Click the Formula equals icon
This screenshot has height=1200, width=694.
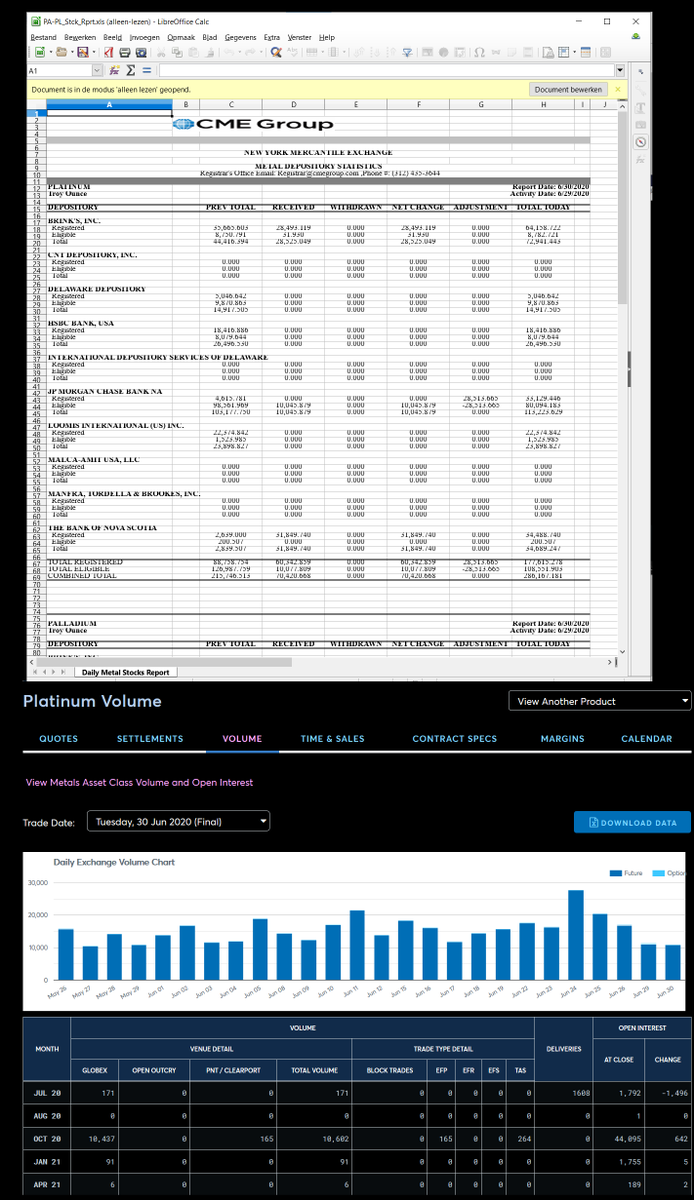click(x=147, y=71)
